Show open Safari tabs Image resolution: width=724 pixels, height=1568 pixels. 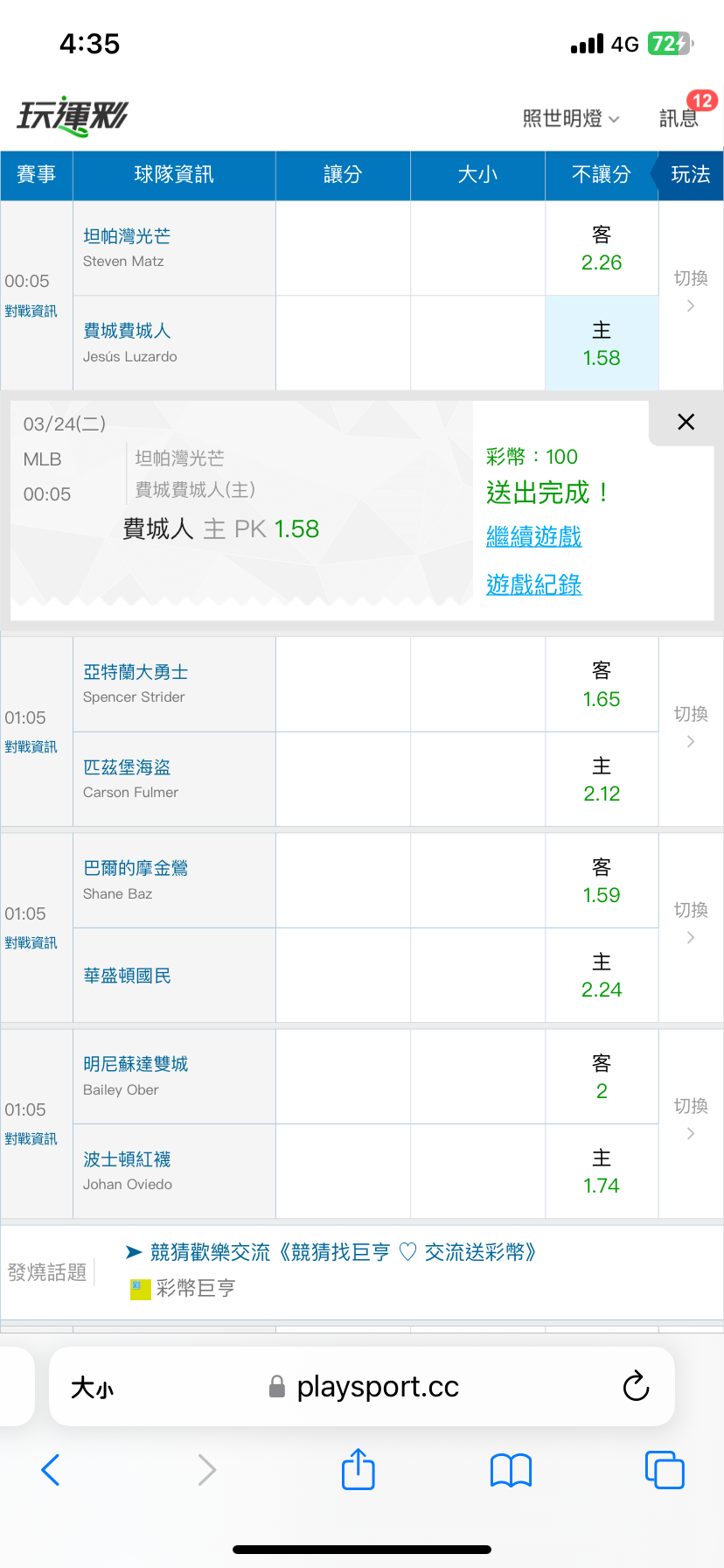665,1469
